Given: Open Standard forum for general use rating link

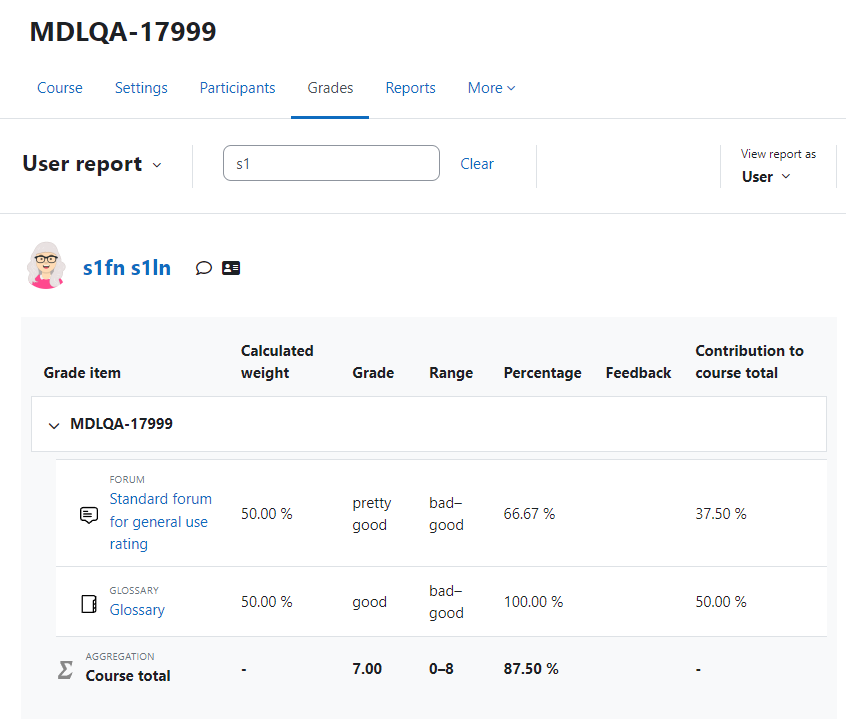Looking at the screenshot, I should (161, 521).
